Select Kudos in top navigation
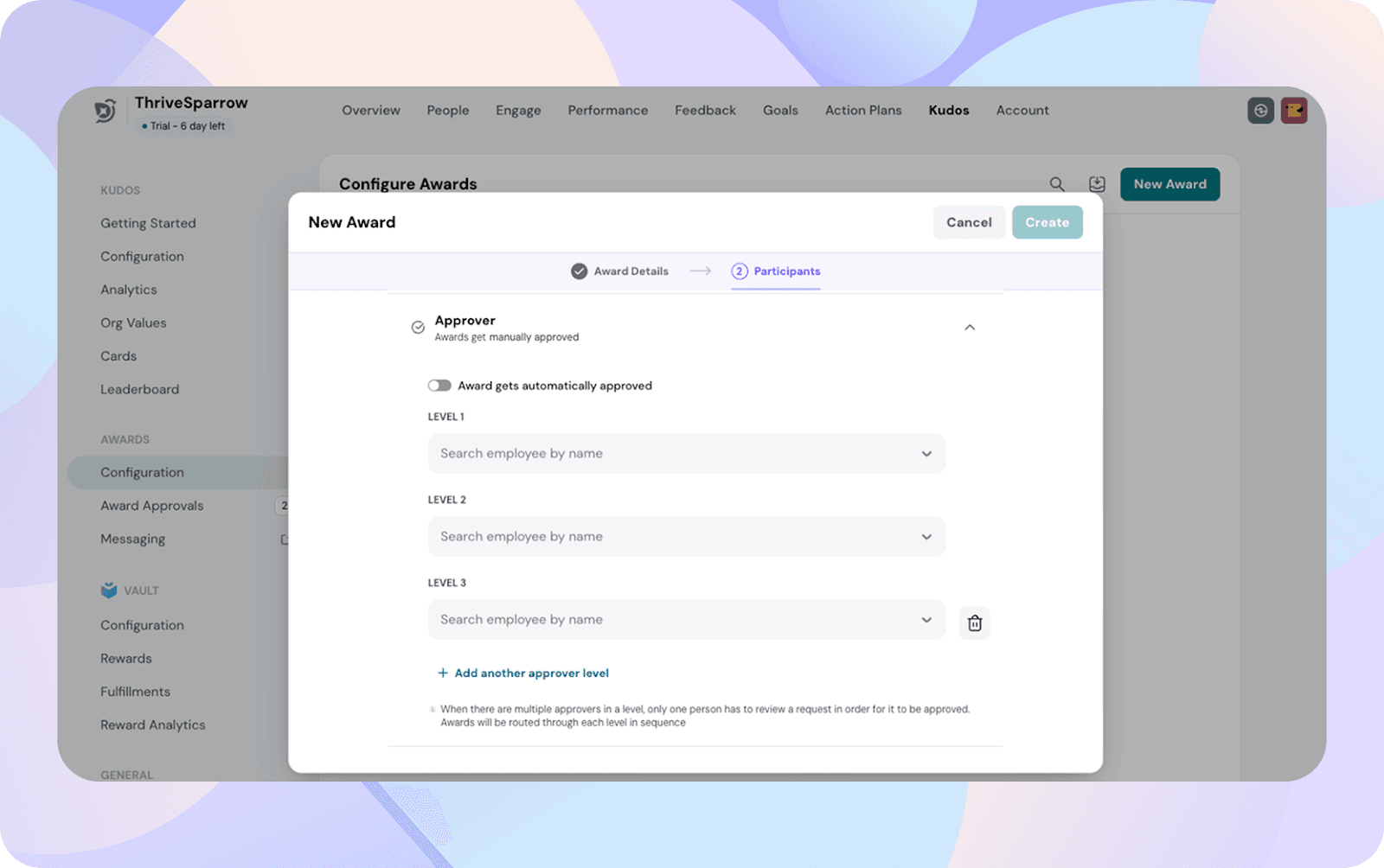 949,111
